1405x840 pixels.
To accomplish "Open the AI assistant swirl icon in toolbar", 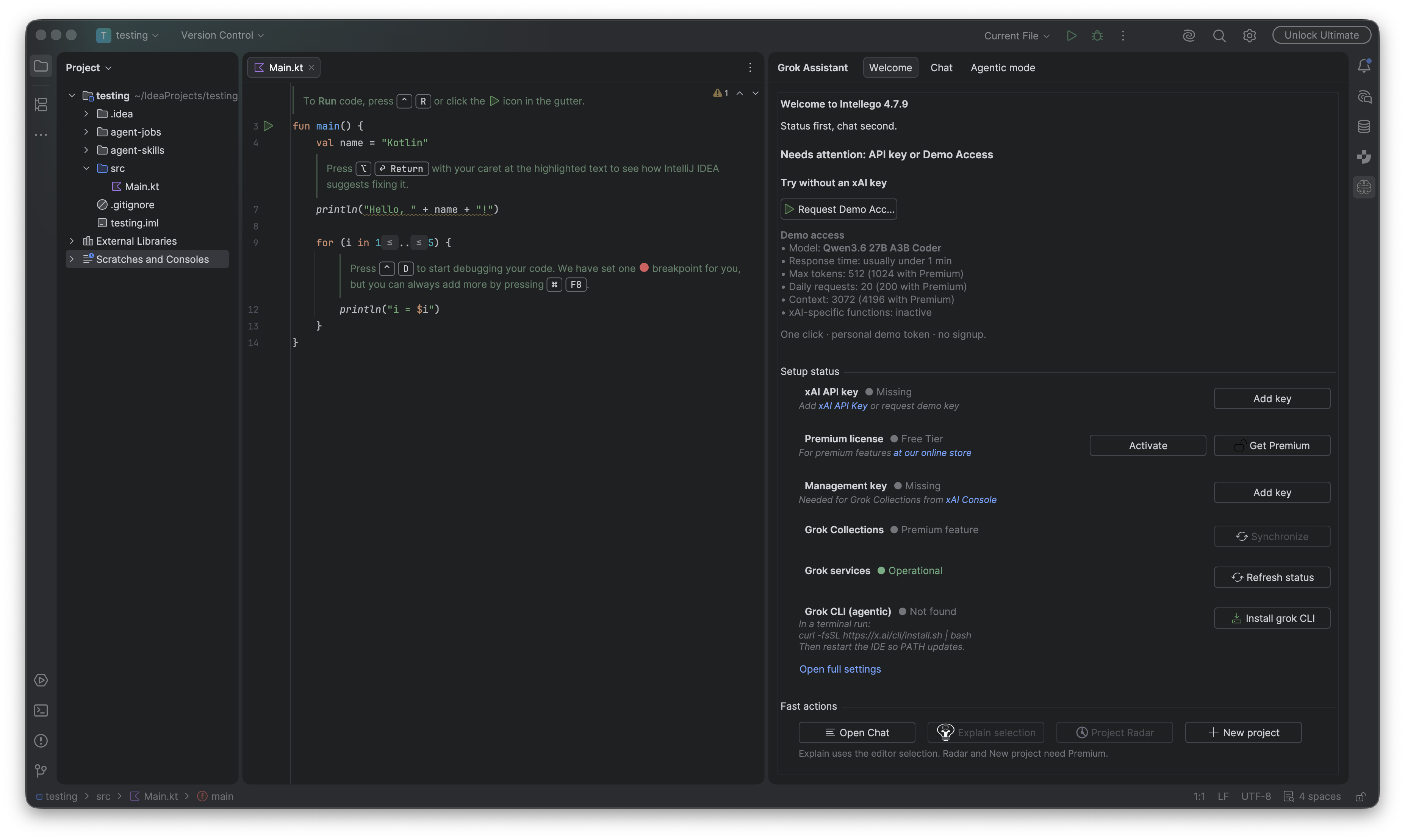I will [1189, 35].
